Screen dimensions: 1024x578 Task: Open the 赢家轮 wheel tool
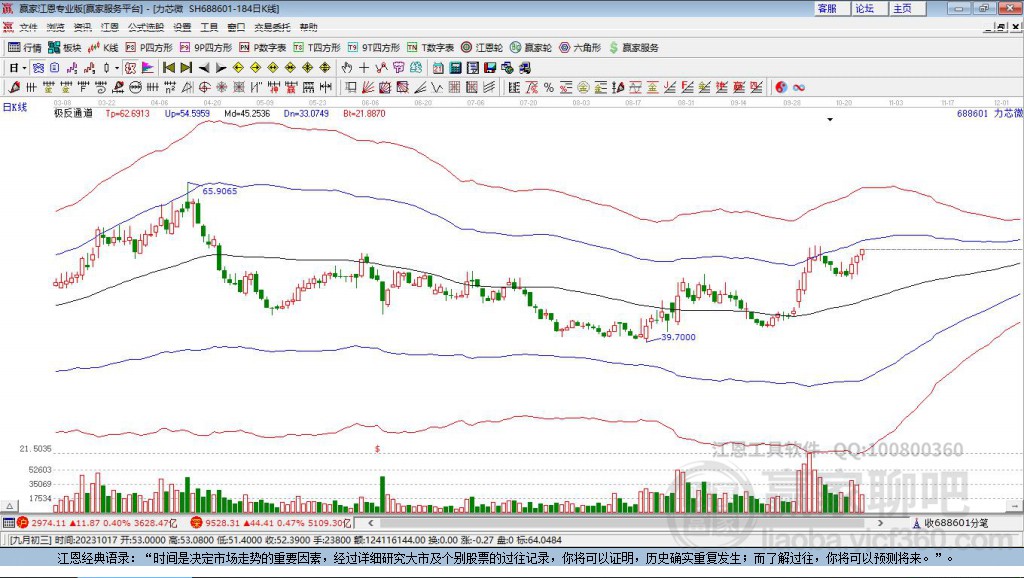tap(531, 48)
